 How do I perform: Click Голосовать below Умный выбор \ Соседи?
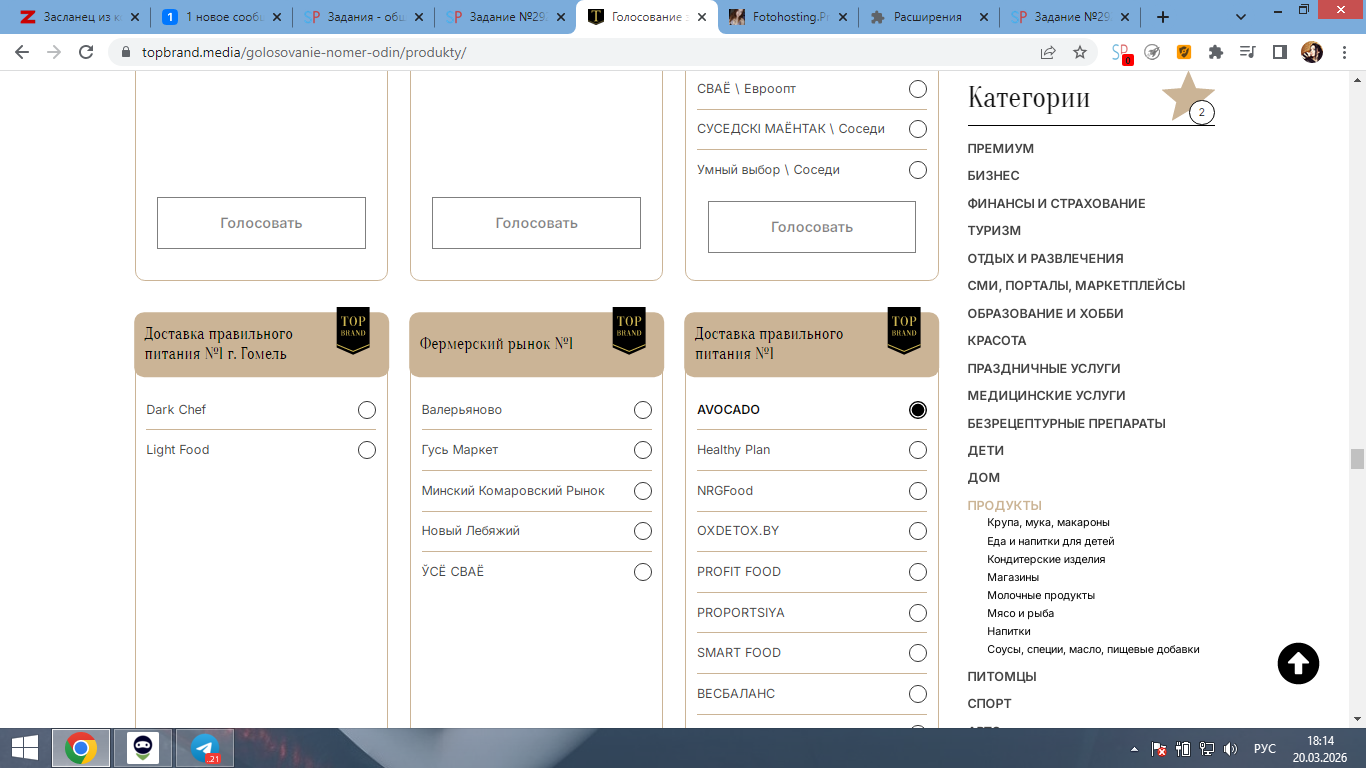pyautogui.click(x=812, y=227)
